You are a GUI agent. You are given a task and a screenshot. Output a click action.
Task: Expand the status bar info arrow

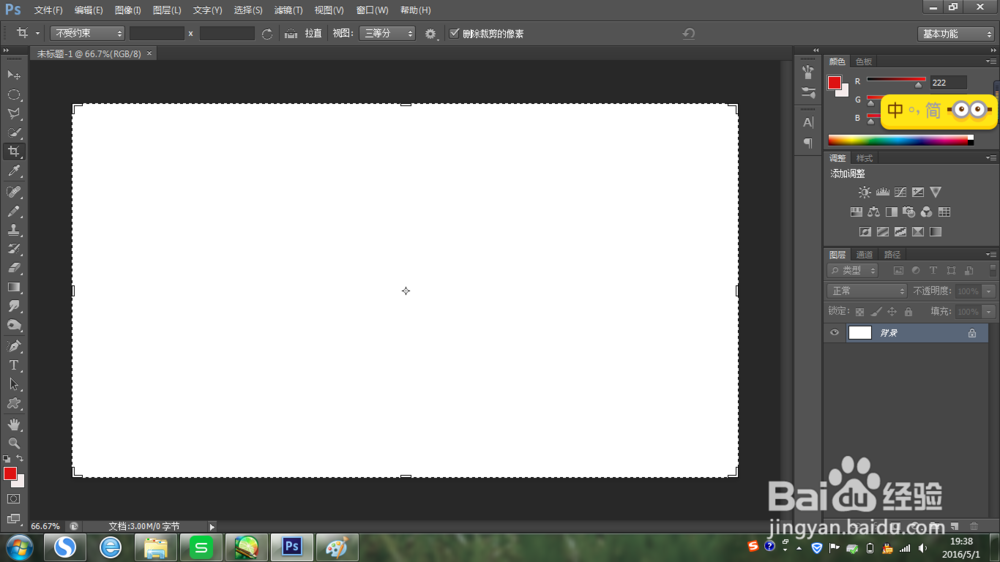pos(212,526)
